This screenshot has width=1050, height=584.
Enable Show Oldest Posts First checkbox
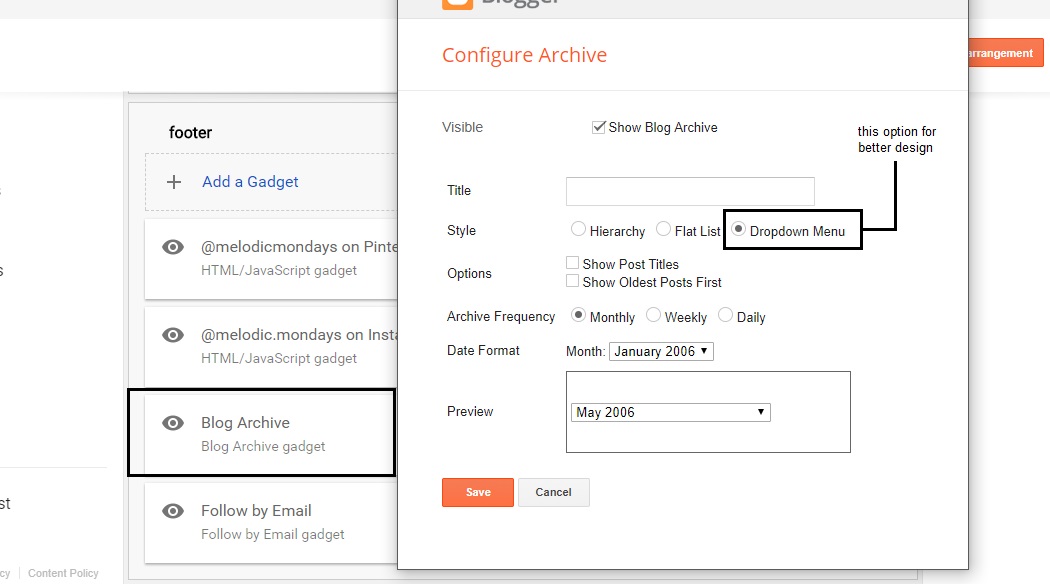pyautogui.click(x=573, y=281)
